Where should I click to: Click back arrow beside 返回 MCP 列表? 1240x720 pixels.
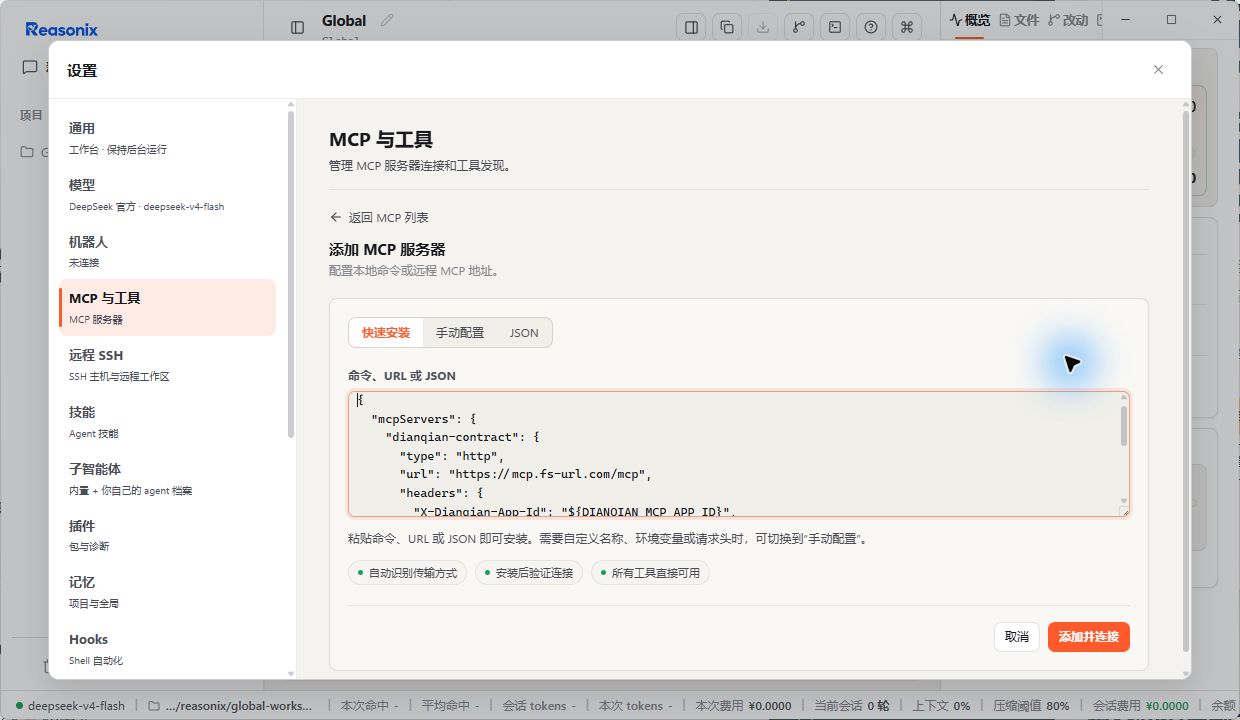(335, 217)
